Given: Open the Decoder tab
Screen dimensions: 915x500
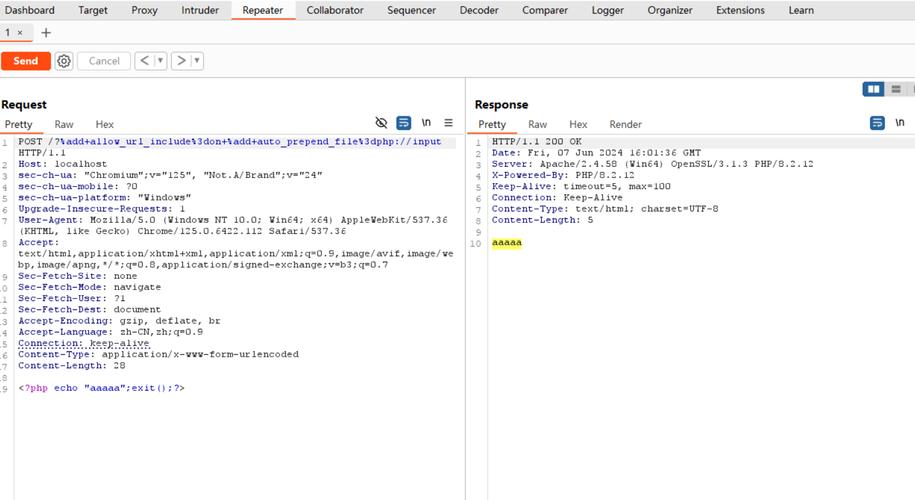Looking at the screenshot, I should click(x=479, y=10).
